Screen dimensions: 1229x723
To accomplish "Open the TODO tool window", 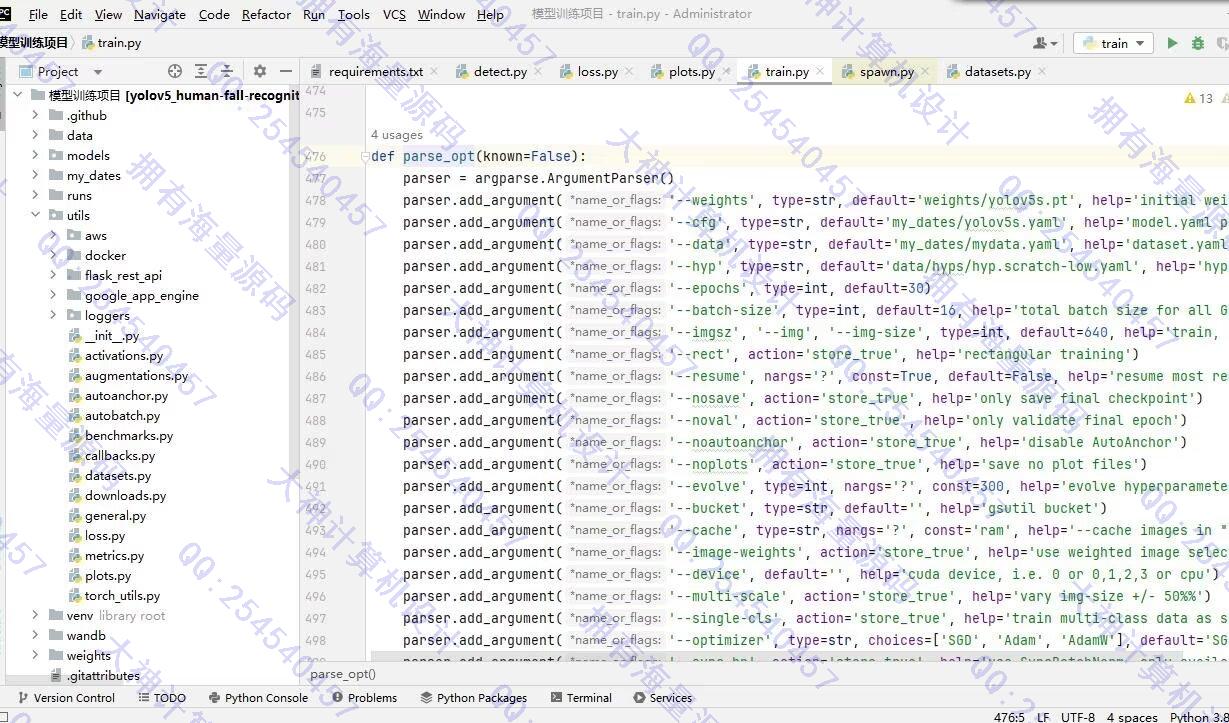I will tap(162, 698).
